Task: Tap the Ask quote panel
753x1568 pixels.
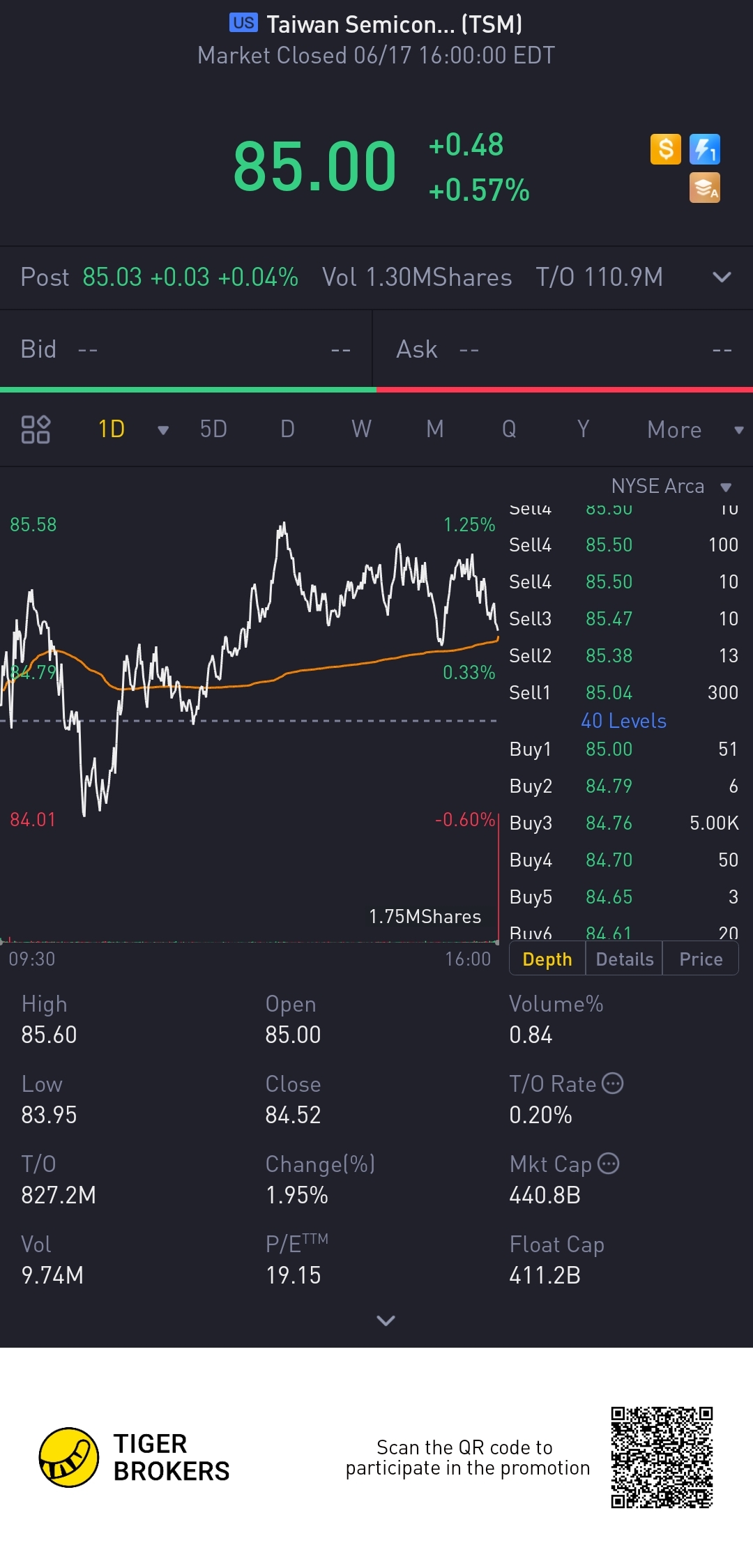Action: point(563,349)
